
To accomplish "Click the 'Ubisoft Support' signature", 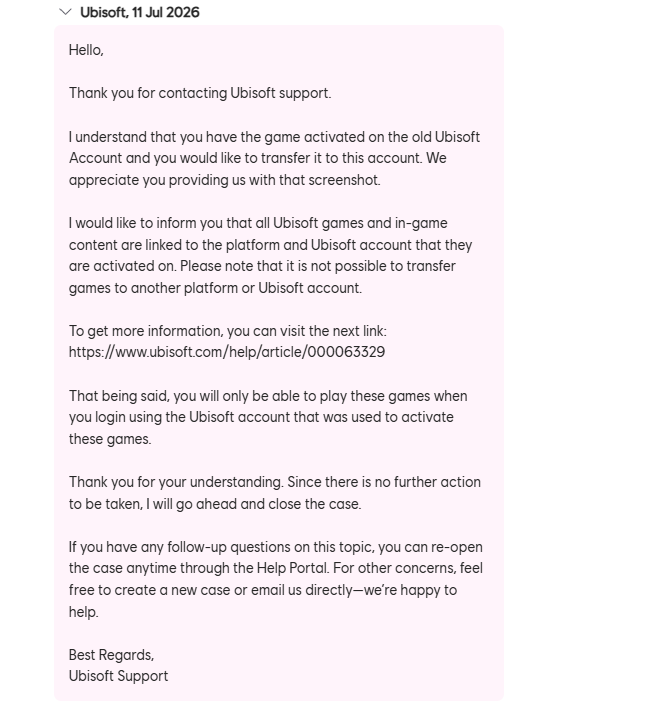I will tap(118, 676).
